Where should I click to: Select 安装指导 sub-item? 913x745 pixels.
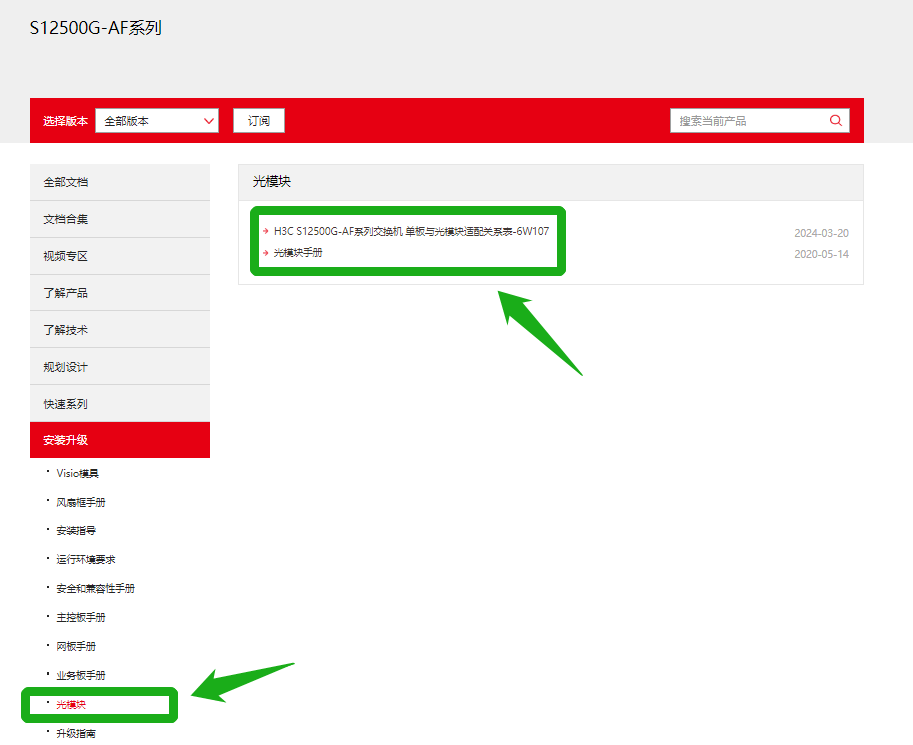coord(76,531)
